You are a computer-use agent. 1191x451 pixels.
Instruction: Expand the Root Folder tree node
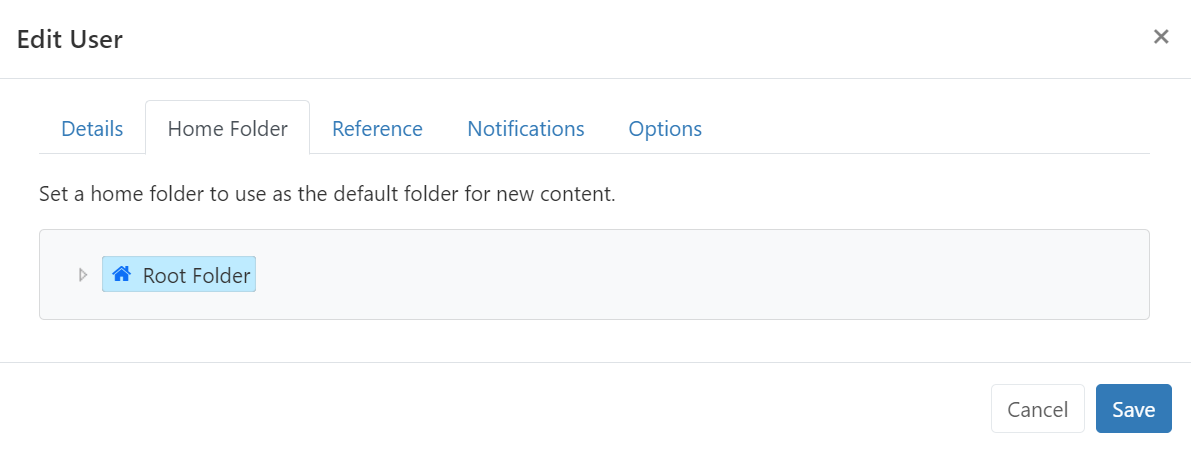pos(83,275)
